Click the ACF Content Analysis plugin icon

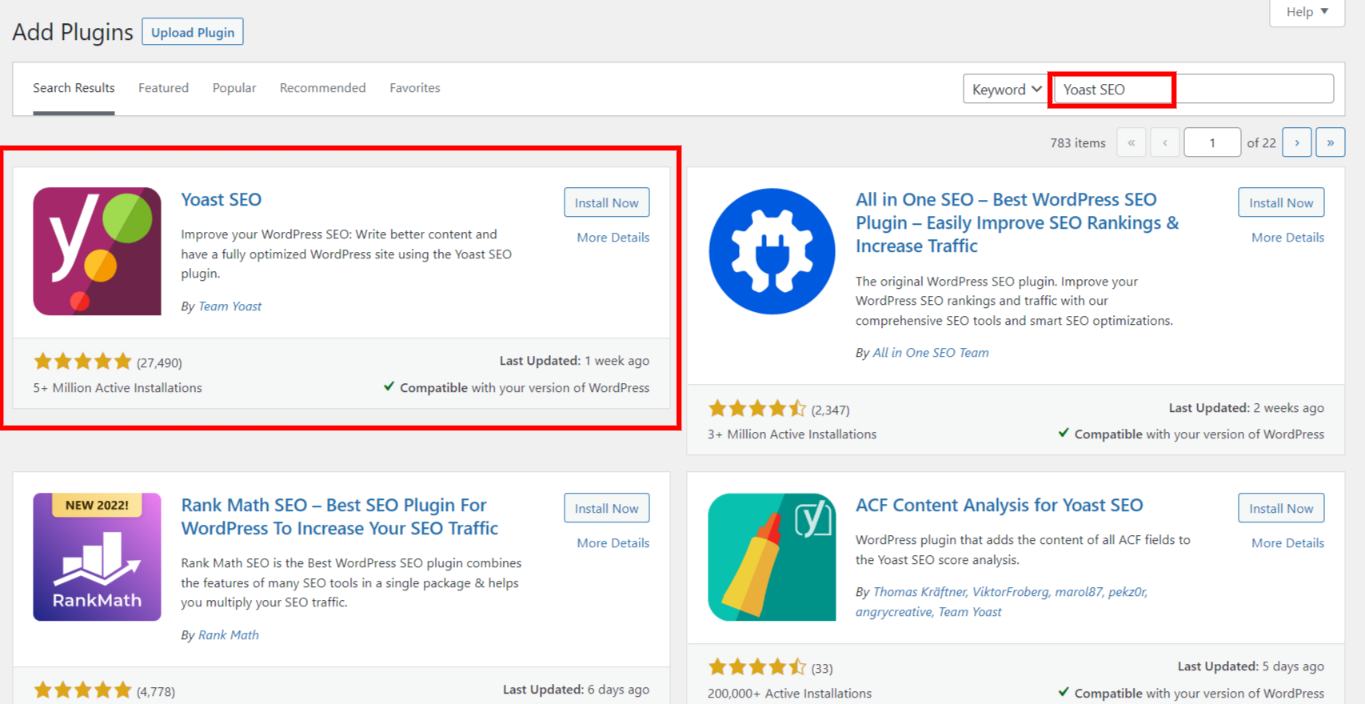click(x=772, y=557)
